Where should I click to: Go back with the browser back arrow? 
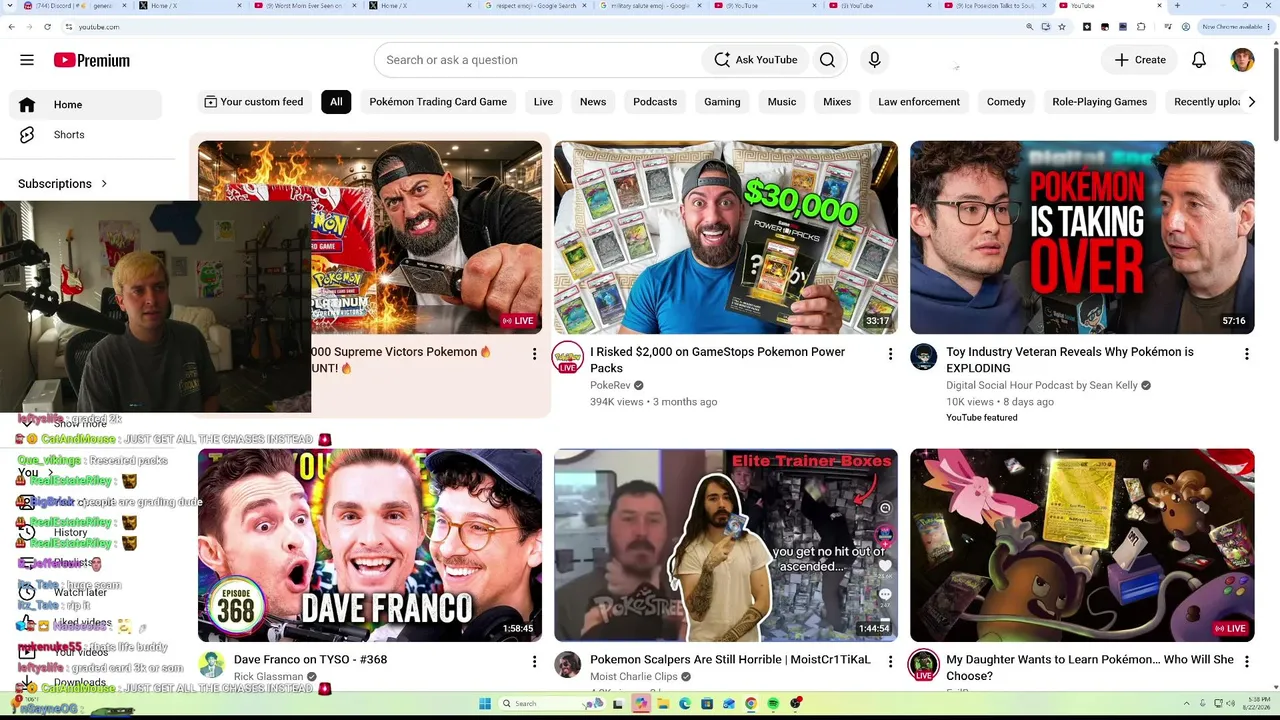(x=11, y=27)
